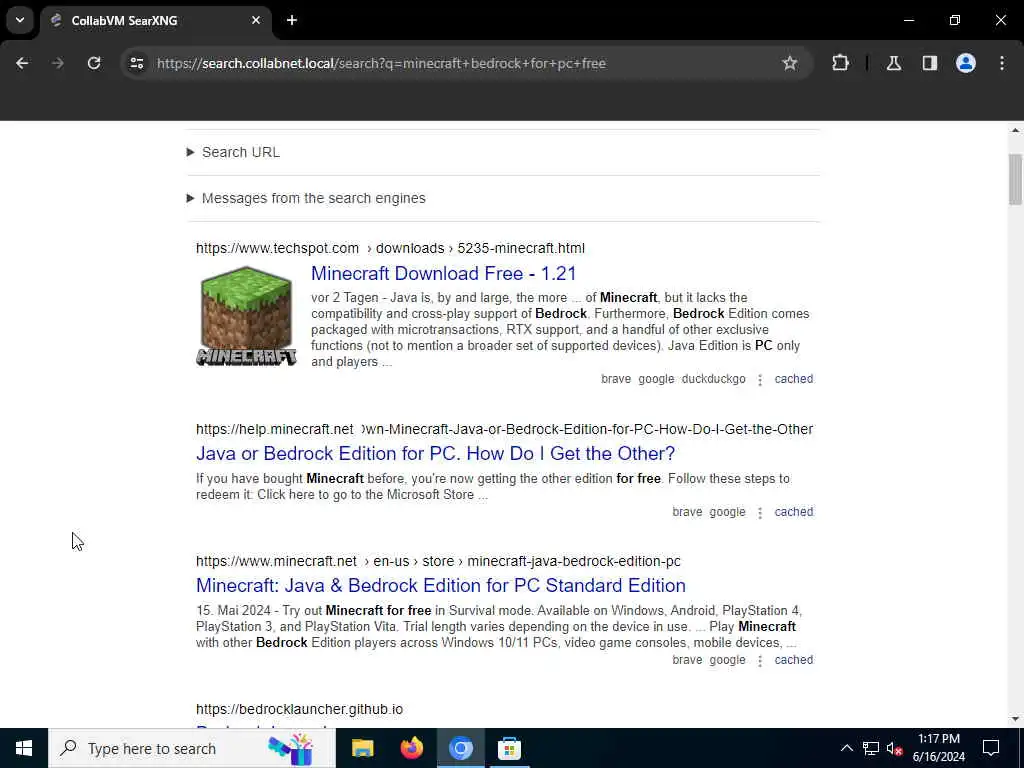1024x768 pixels.
Task: Click the Windows taskbar search box
Action: [192, 748]
